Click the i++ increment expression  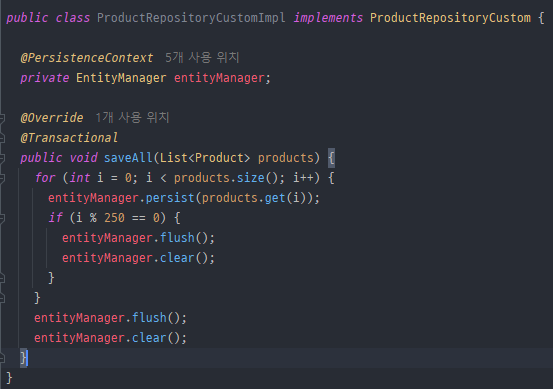point(303,178)
